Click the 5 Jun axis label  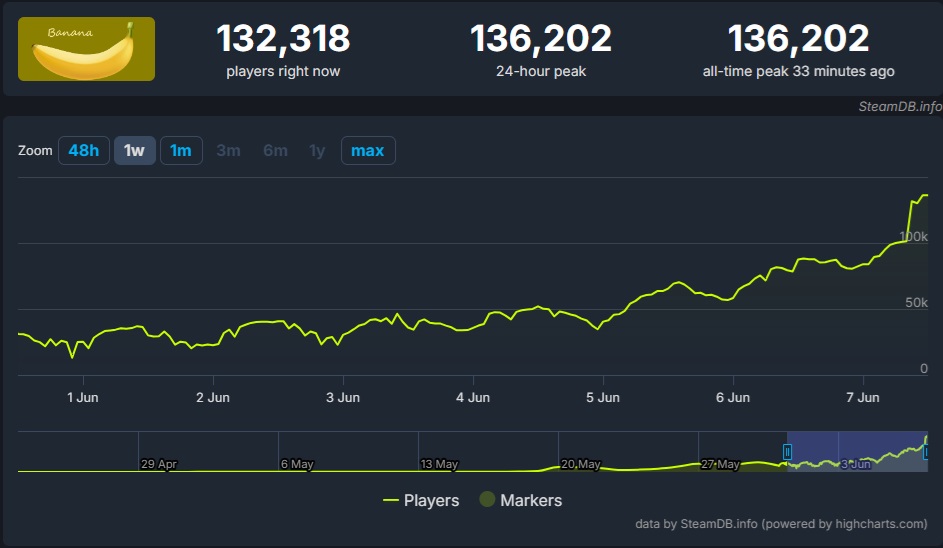click(603, 397)
